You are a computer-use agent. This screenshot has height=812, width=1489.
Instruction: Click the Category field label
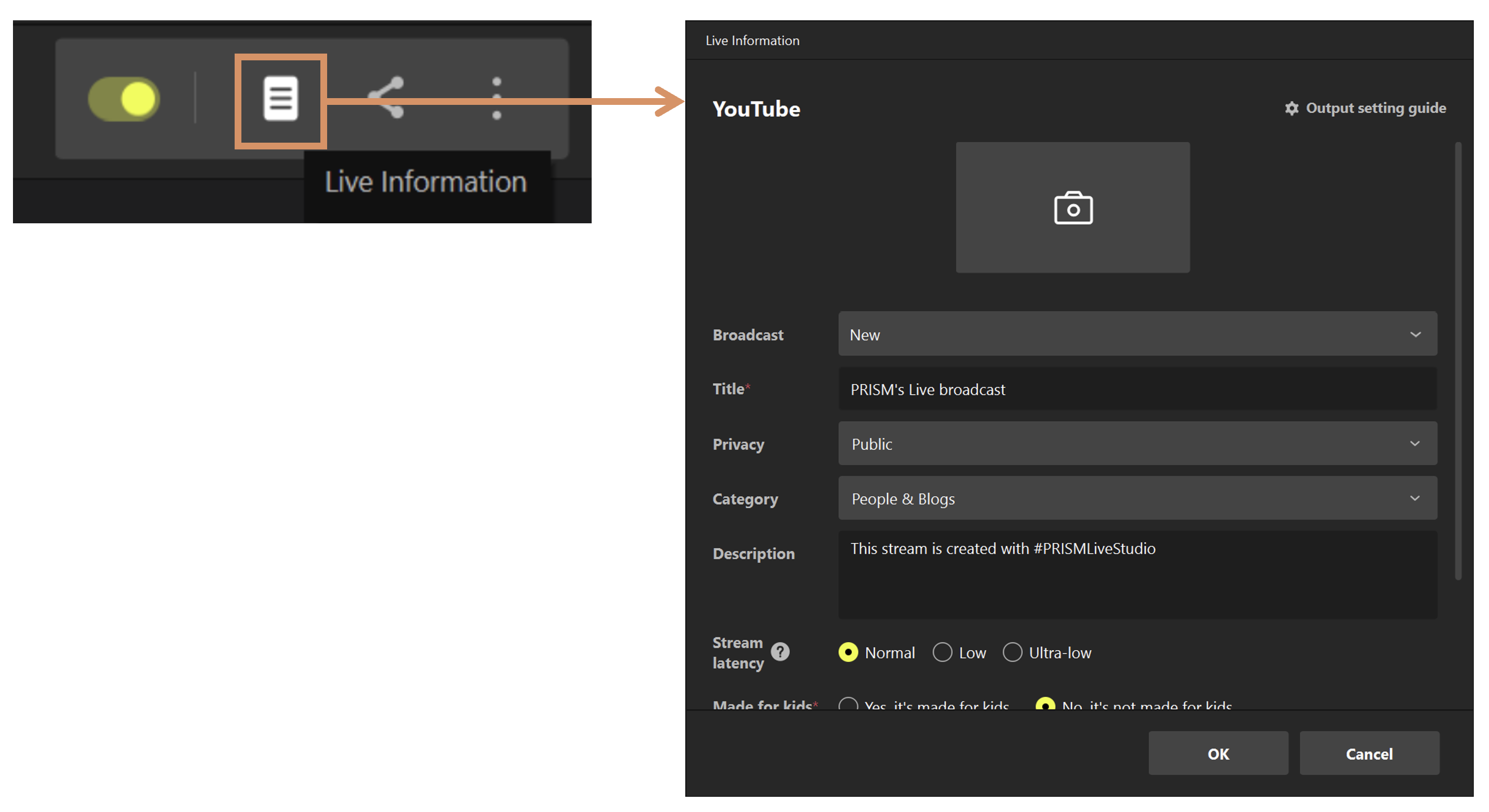coord(745,498)
